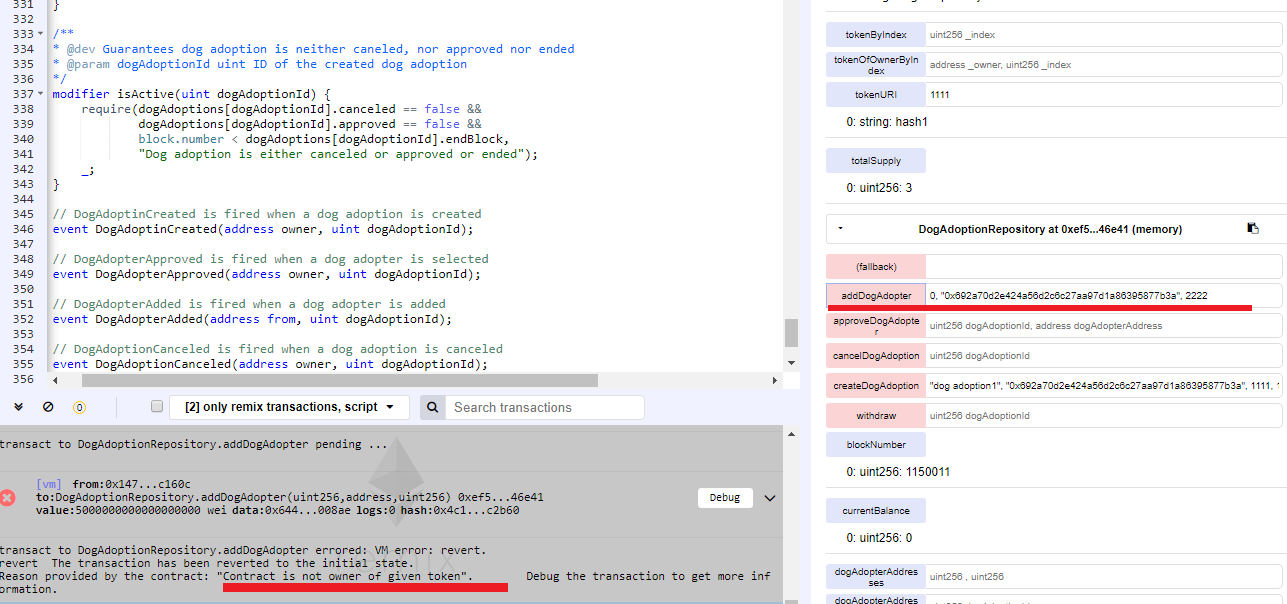Run the createDogAdoption function
This screenshot has height=604, width=1287.
(x=876, y=386)
